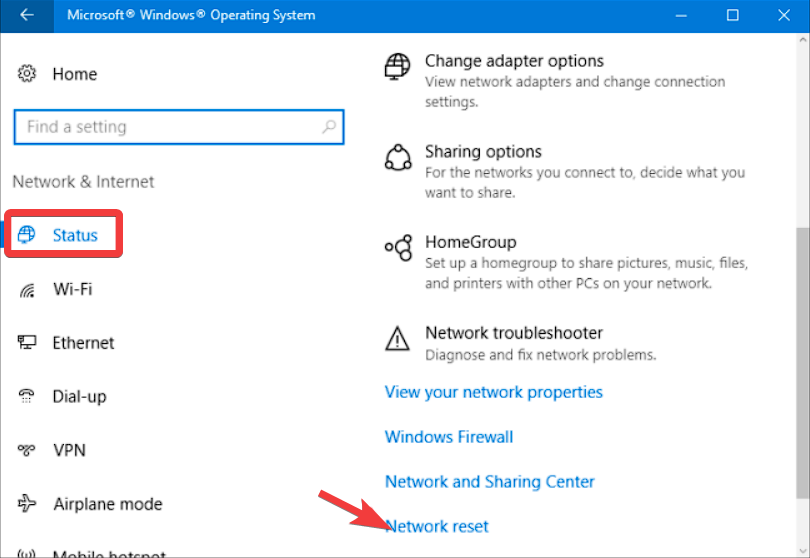Click the Sharing options icon
The image size is (810, 558).
coord(398,157)
